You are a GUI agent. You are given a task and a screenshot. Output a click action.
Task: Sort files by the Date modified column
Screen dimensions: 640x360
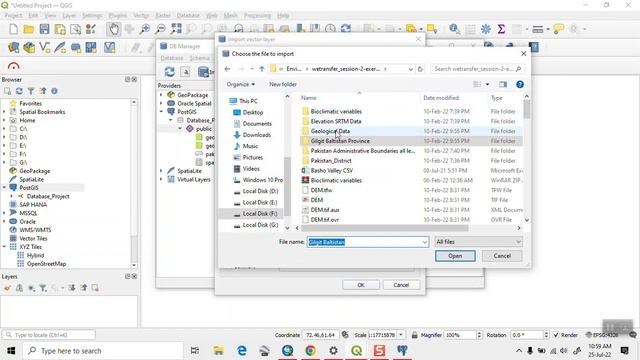coord(441,98)
